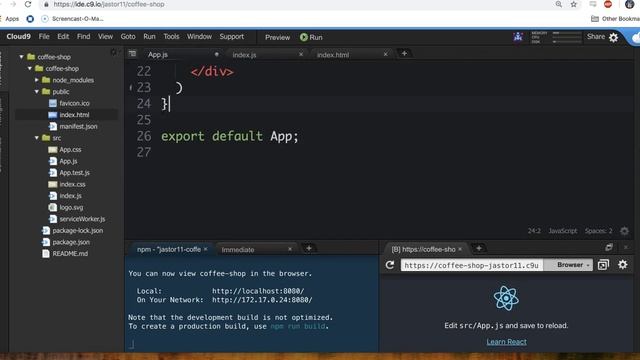Open Cloud9 preferences gear icon
The height and width of the screenshot is (360, 640).
click(613, 38)
